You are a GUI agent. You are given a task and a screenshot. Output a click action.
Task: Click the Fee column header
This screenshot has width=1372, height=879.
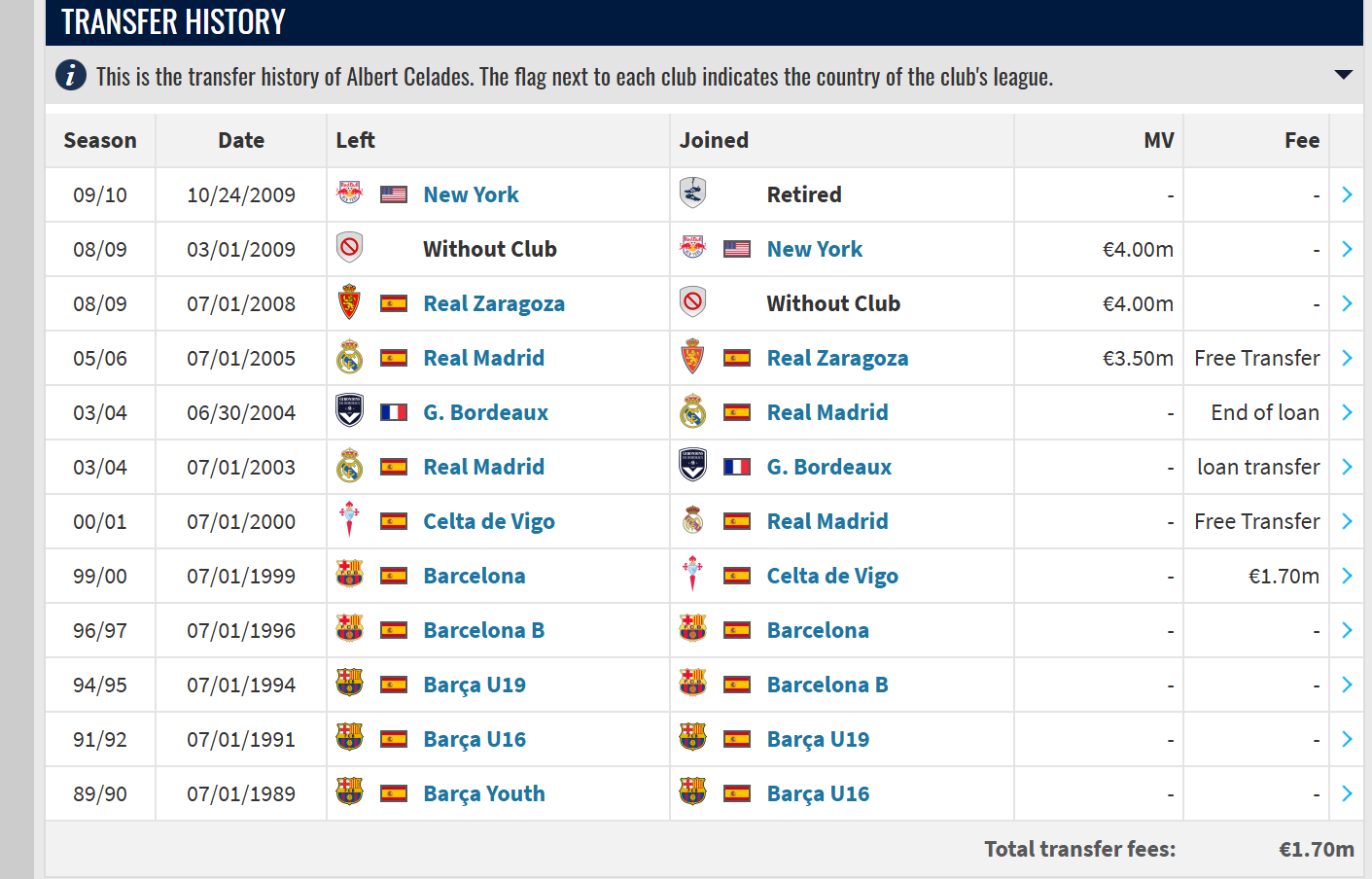1301,140
